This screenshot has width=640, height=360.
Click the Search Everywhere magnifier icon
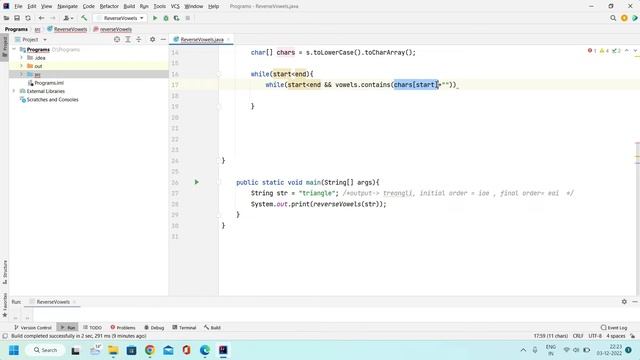(613, 18)
